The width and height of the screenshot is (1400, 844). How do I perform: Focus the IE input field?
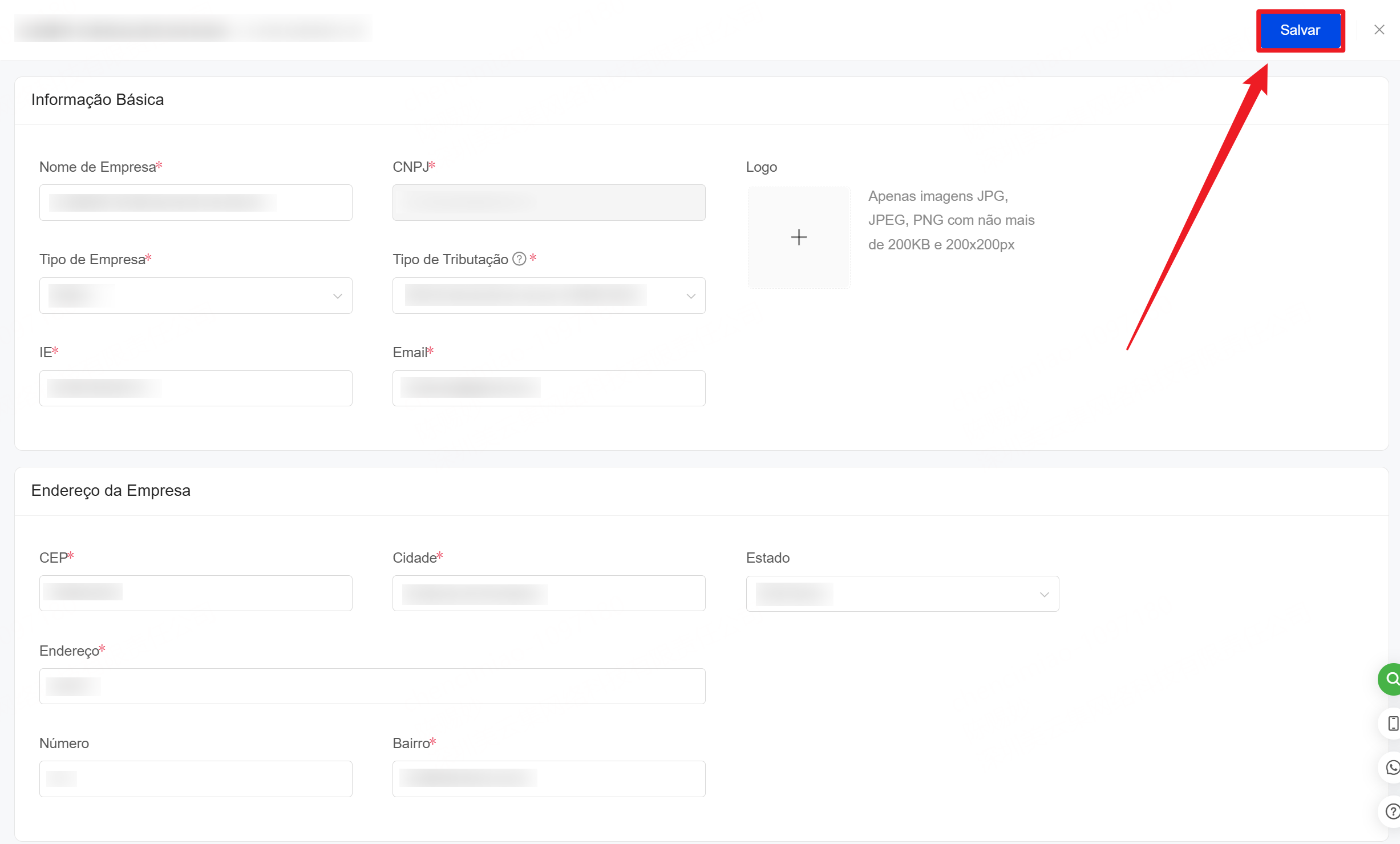(x=196, y=389)
